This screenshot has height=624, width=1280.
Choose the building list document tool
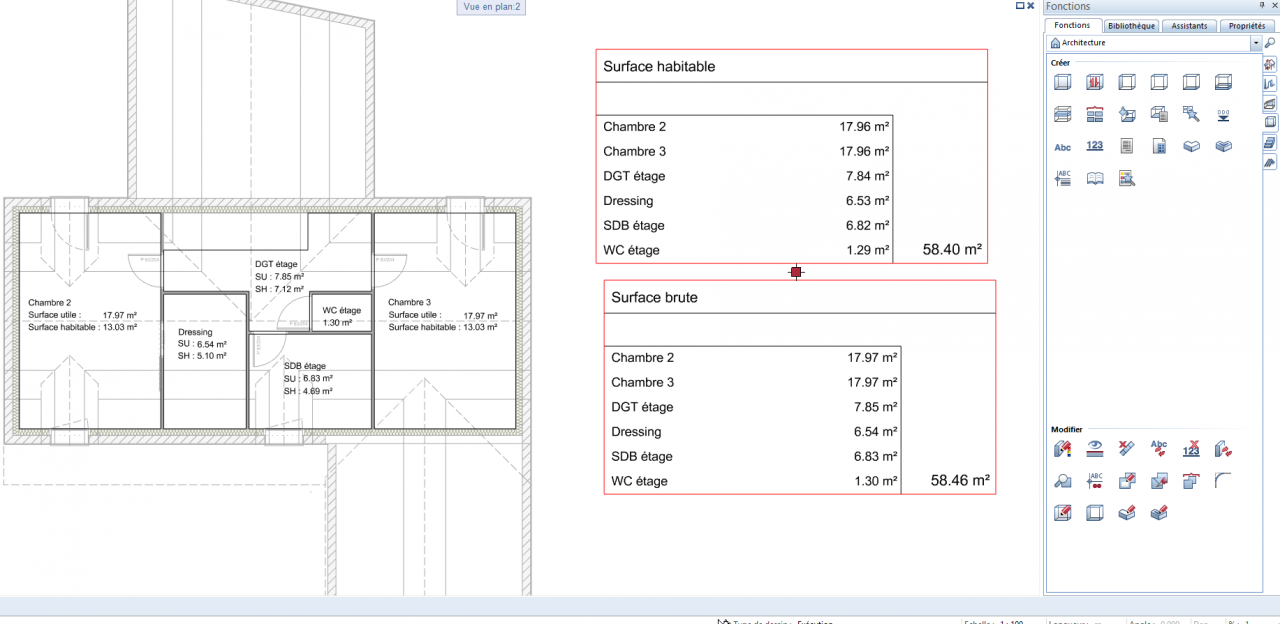pos(1159,146)
